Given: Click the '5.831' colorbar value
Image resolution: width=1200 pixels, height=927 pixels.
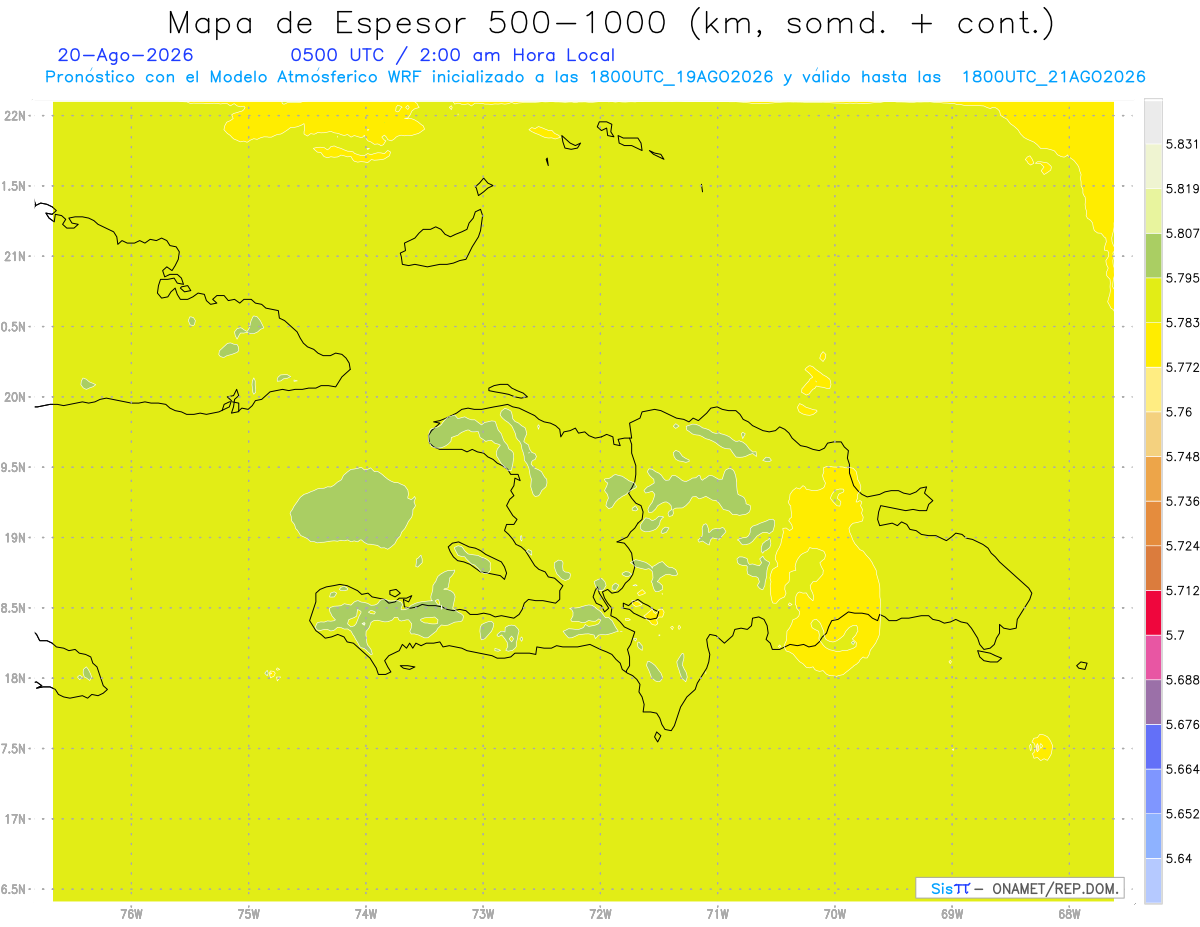Looking at the screenshot, I should [x=1182, y=145].
